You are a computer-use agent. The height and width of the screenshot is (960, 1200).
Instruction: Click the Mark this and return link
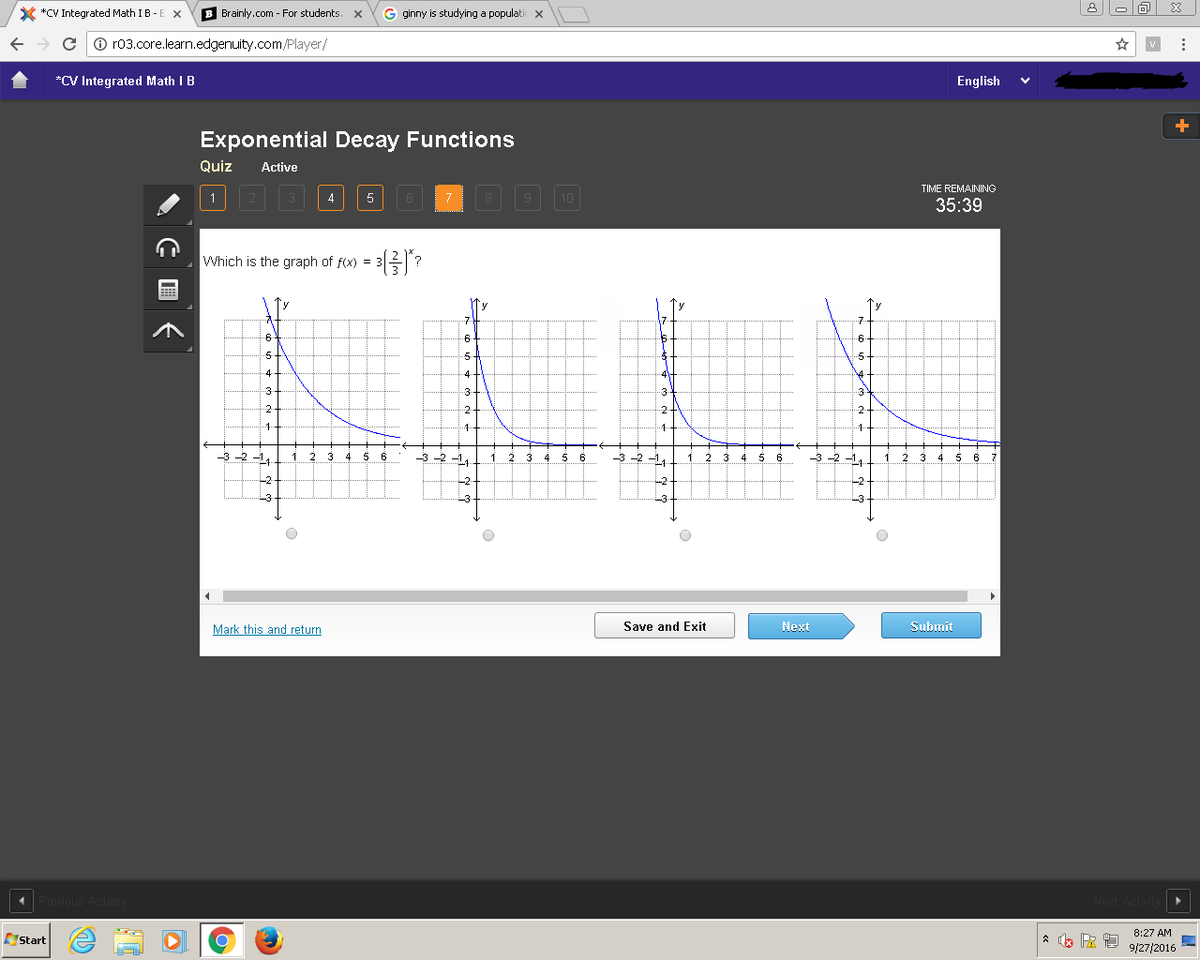[x=267, y=629]
